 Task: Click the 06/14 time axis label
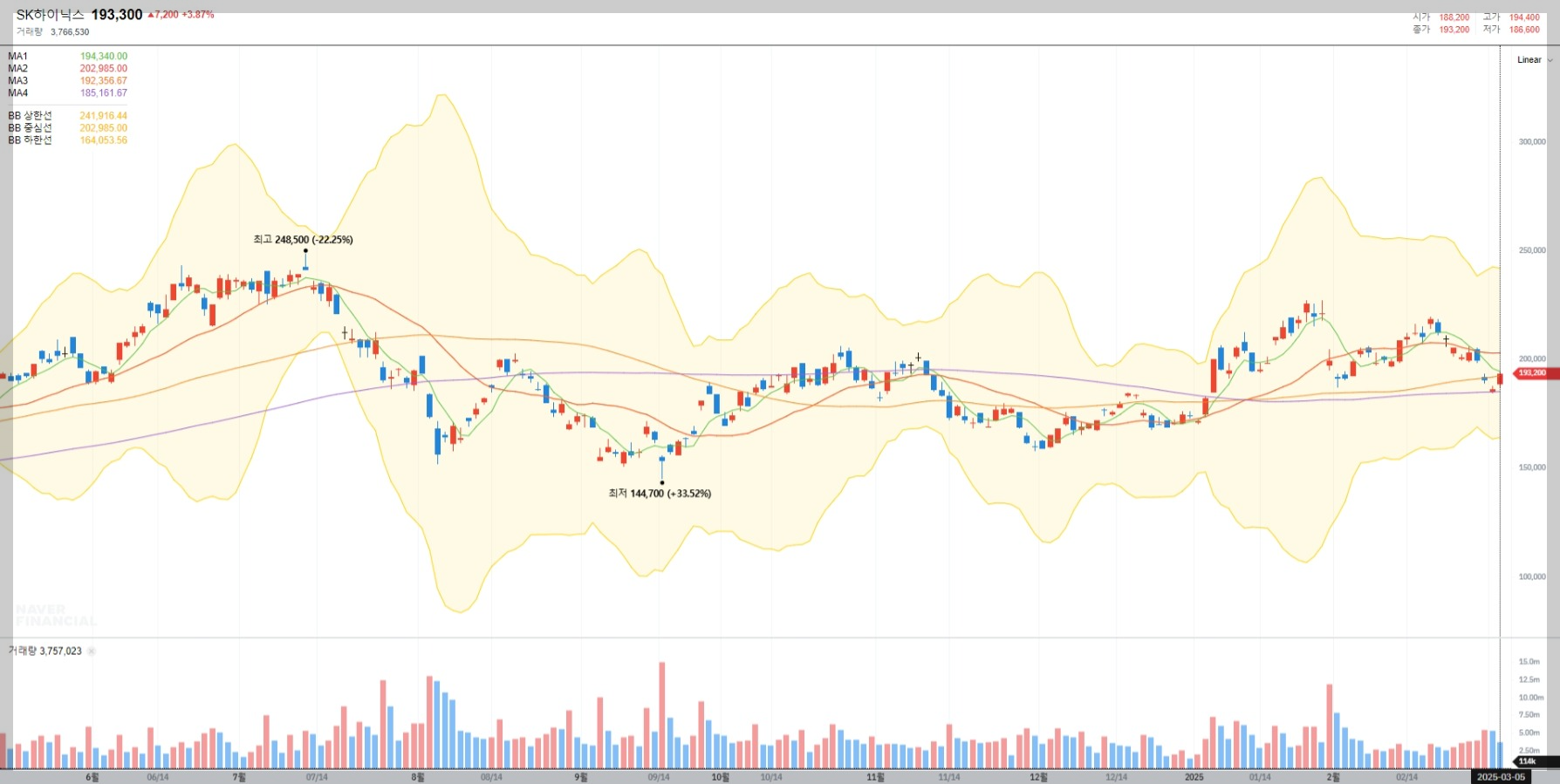tap(158, 777)
